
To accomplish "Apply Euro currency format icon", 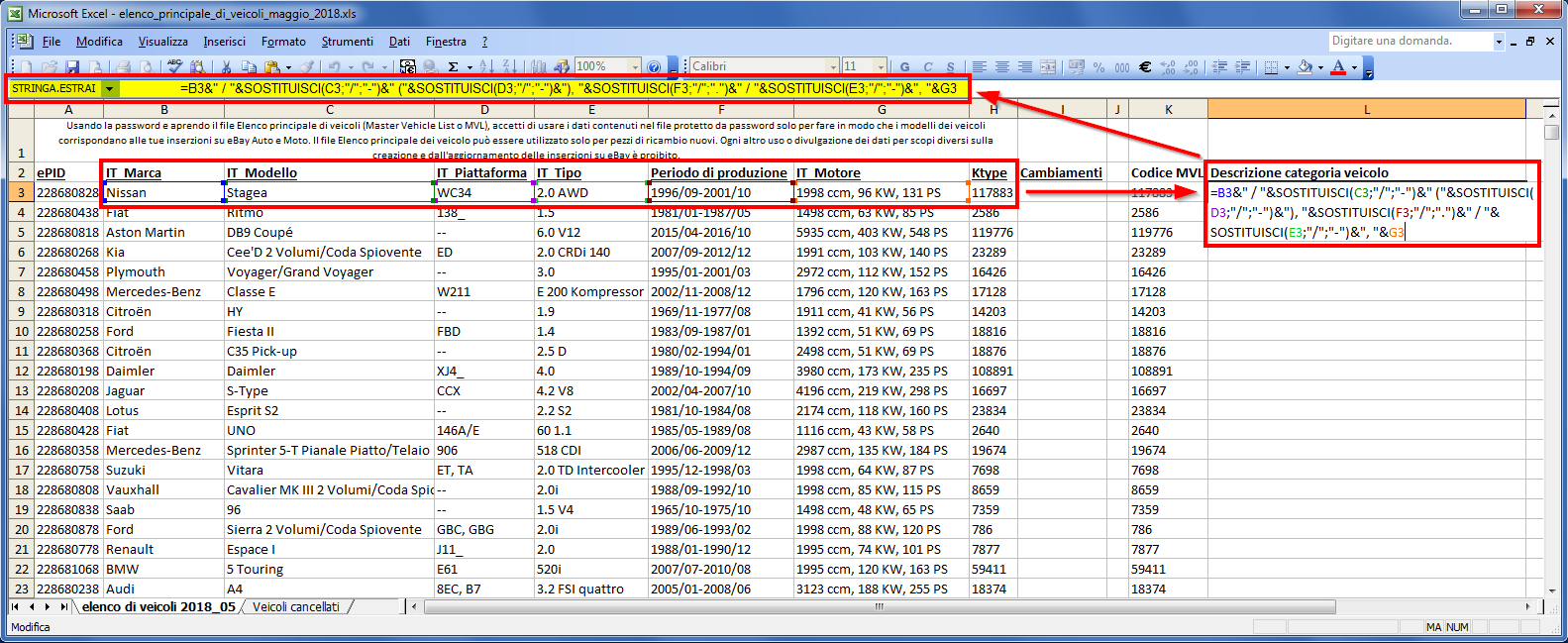I will [1145, 66].
